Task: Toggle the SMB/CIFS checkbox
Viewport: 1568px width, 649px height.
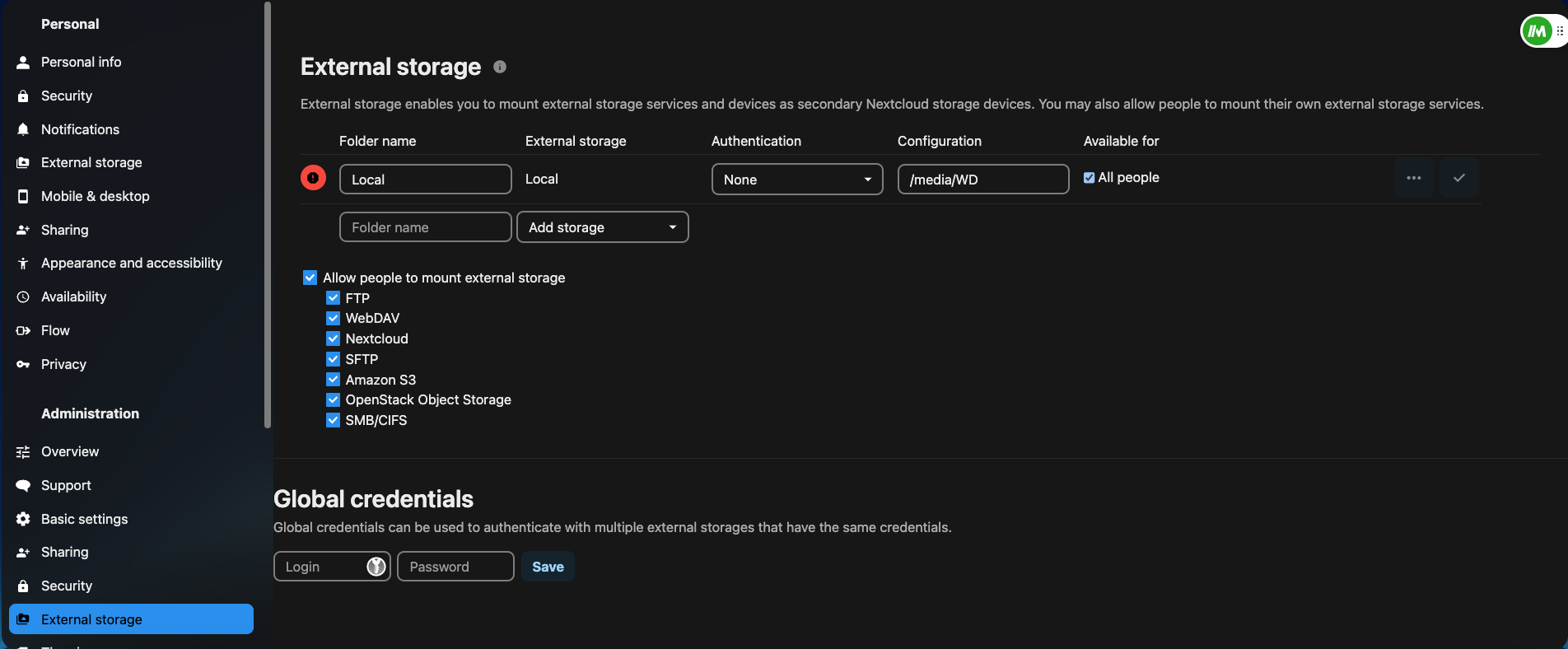Action: click(334, 420)
